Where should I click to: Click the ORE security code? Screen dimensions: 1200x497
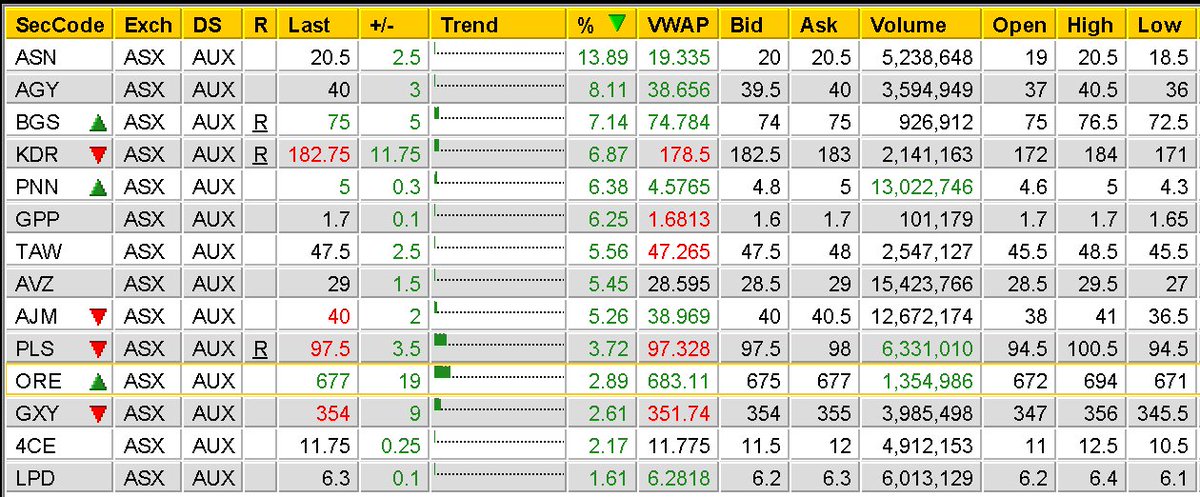[37, 381]
